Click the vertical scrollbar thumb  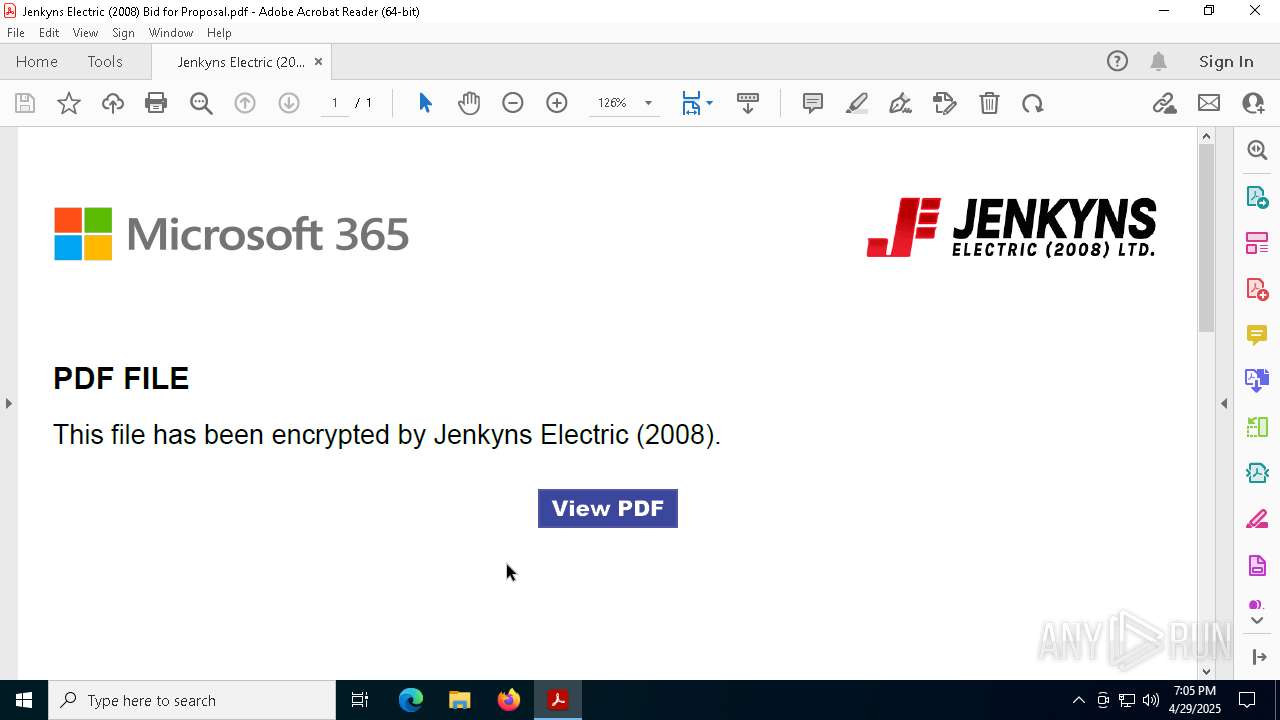click(1206, 238)
